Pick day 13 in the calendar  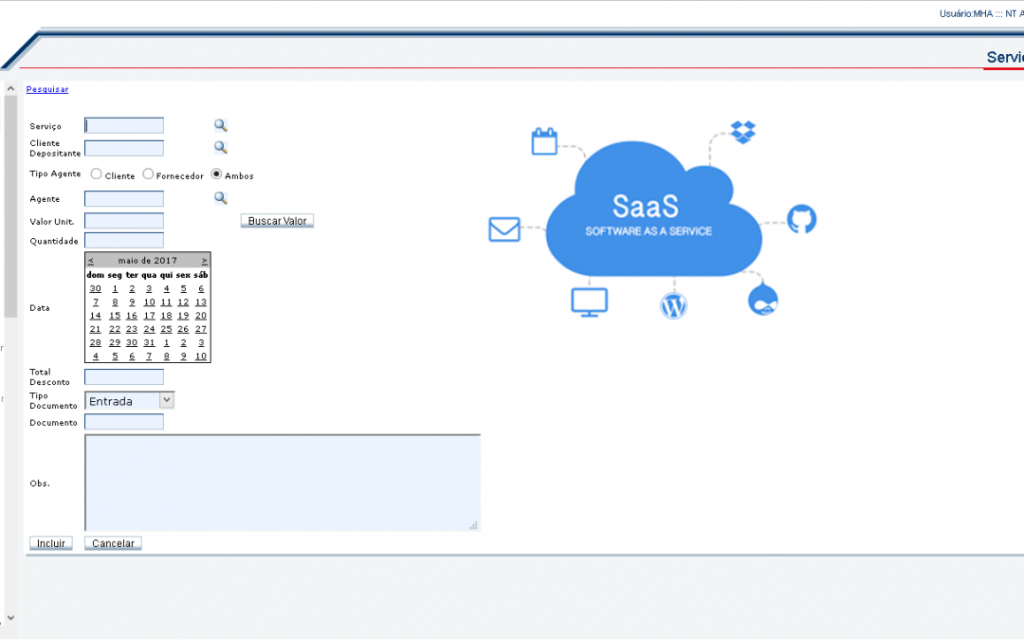point(200,302)
